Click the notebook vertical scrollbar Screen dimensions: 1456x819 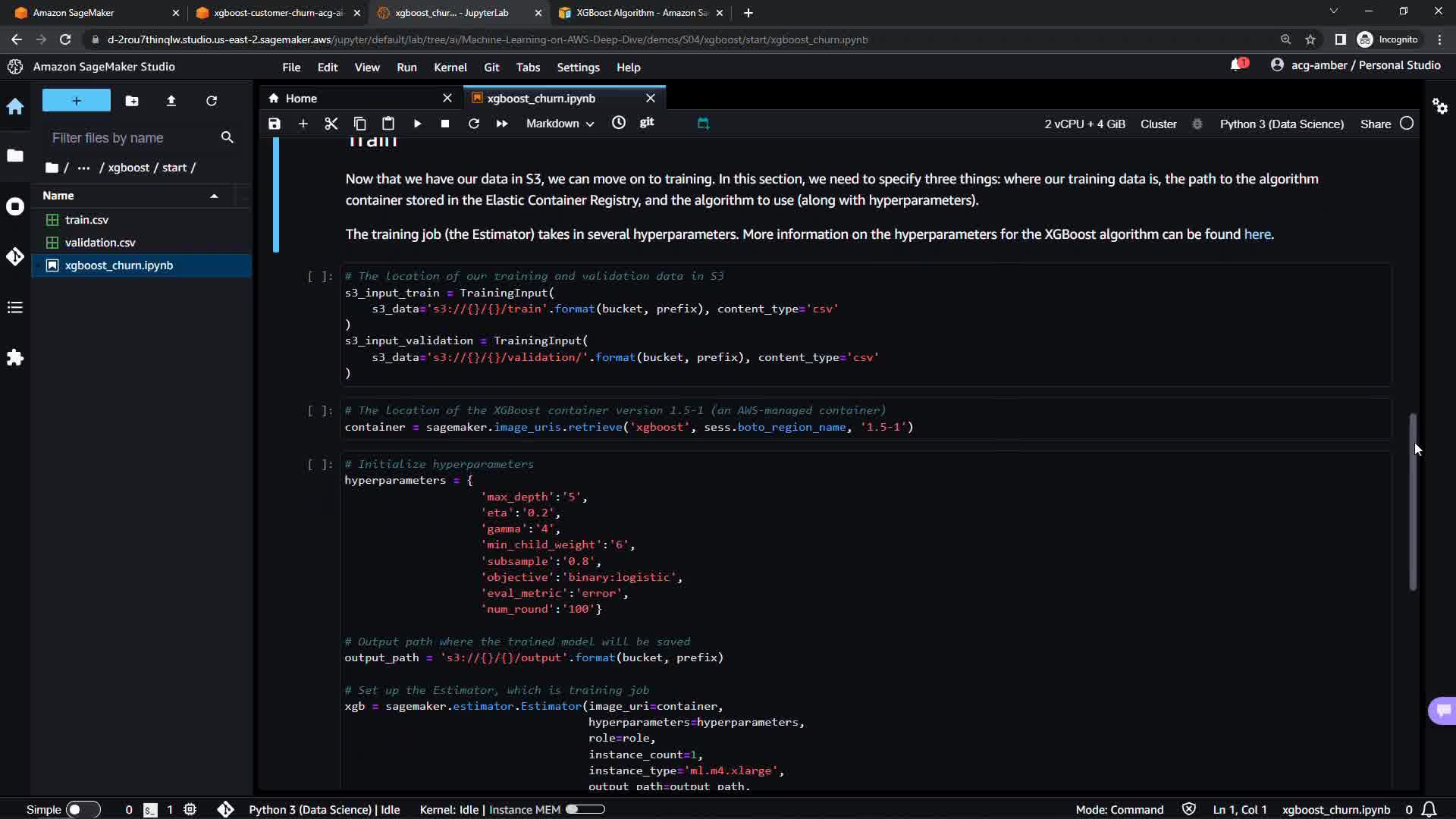1413,500
